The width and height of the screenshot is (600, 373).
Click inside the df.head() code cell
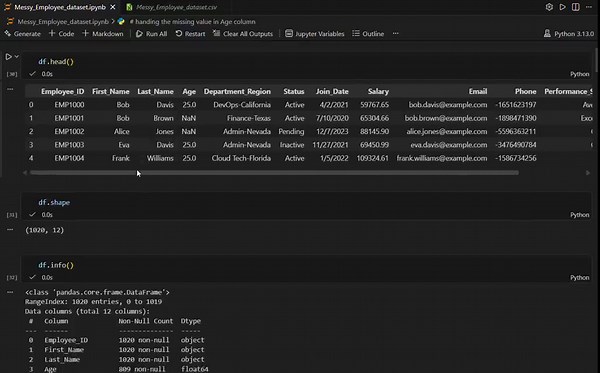coord(306,62)
